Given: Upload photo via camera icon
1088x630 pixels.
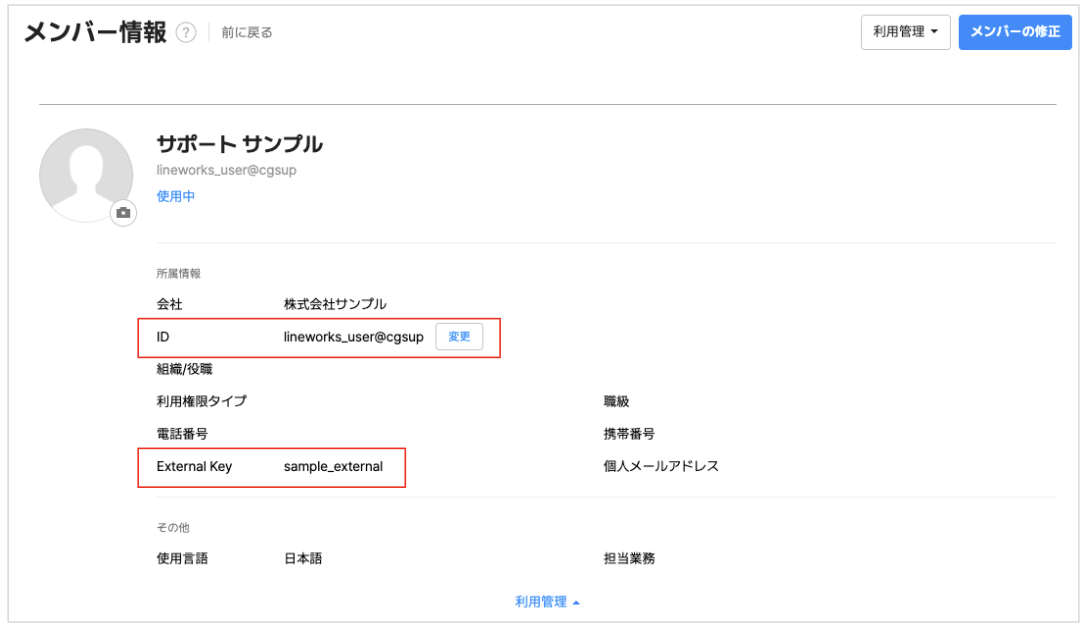Looking at the screenshot, I should click(124, 213).
